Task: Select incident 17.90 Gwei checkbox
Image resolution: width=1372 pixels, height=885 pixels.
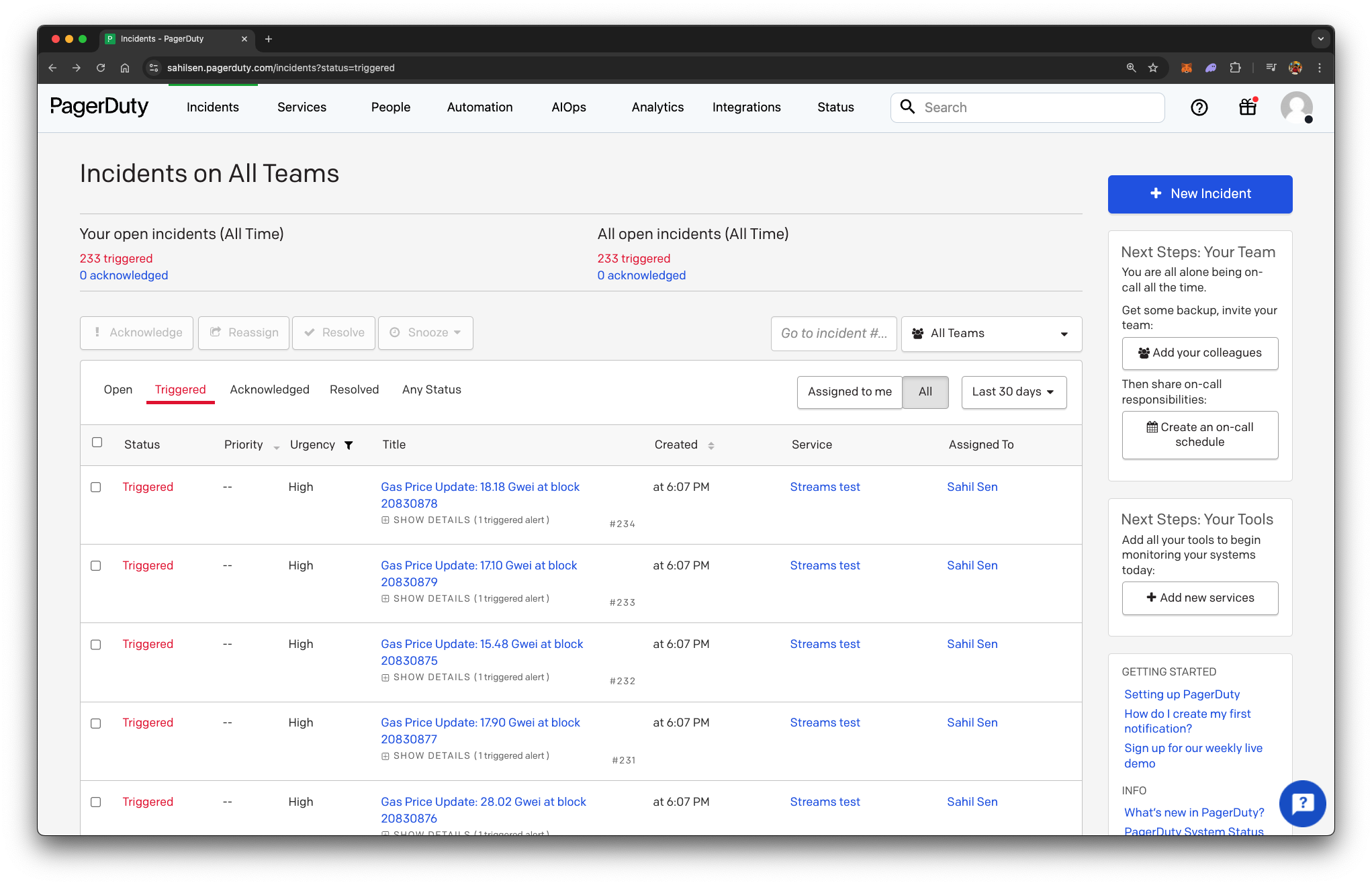Action: pos(96,724)
